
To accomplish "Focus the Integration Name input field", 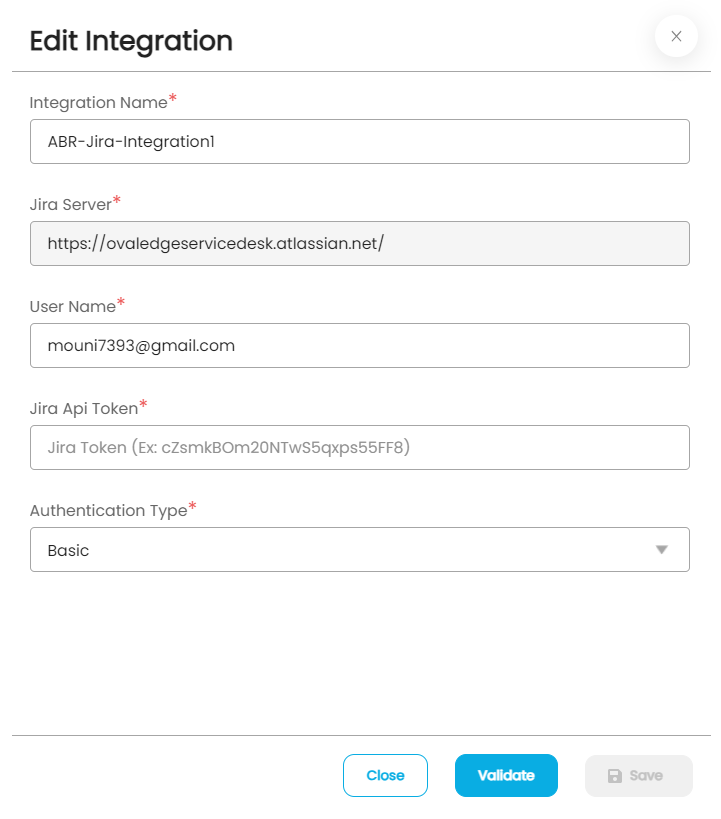I will point(360,142).
